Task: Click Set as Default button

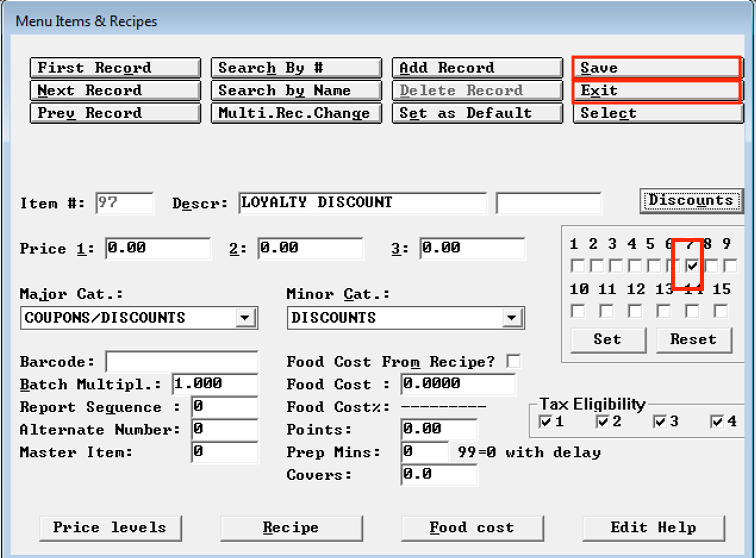Action: point(477,113)
